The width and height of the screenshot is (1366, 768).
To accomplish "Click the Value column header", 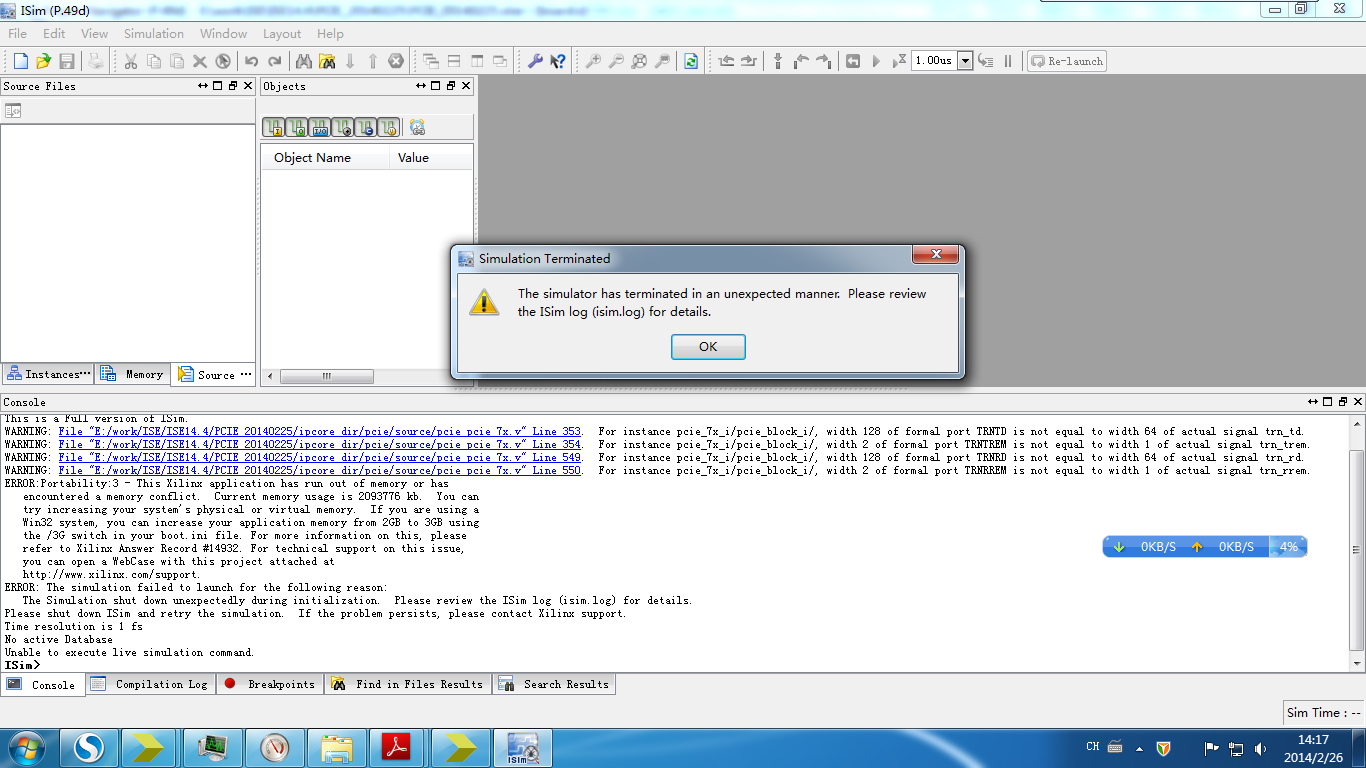I will [x=431, y=158].
